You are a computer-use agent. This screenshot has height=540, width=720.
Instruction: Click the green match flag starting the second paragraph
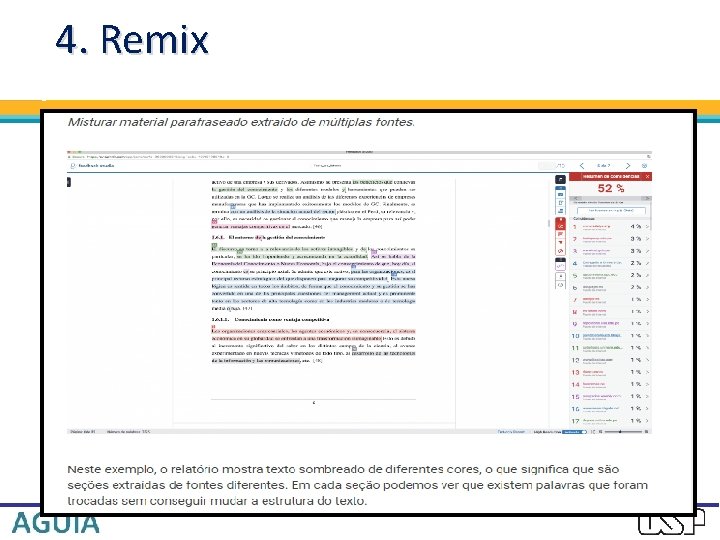click(214, 247)
